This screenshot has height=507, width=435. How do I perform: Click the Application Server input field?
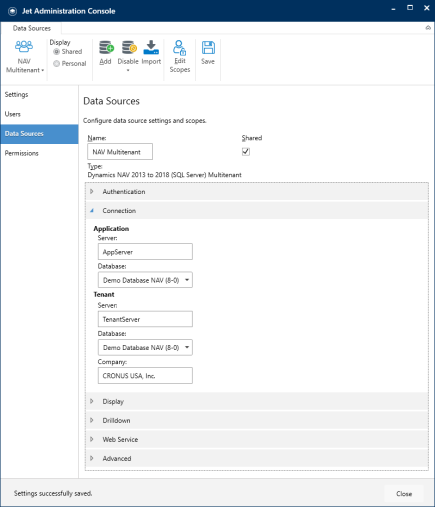tap(145, 252)
